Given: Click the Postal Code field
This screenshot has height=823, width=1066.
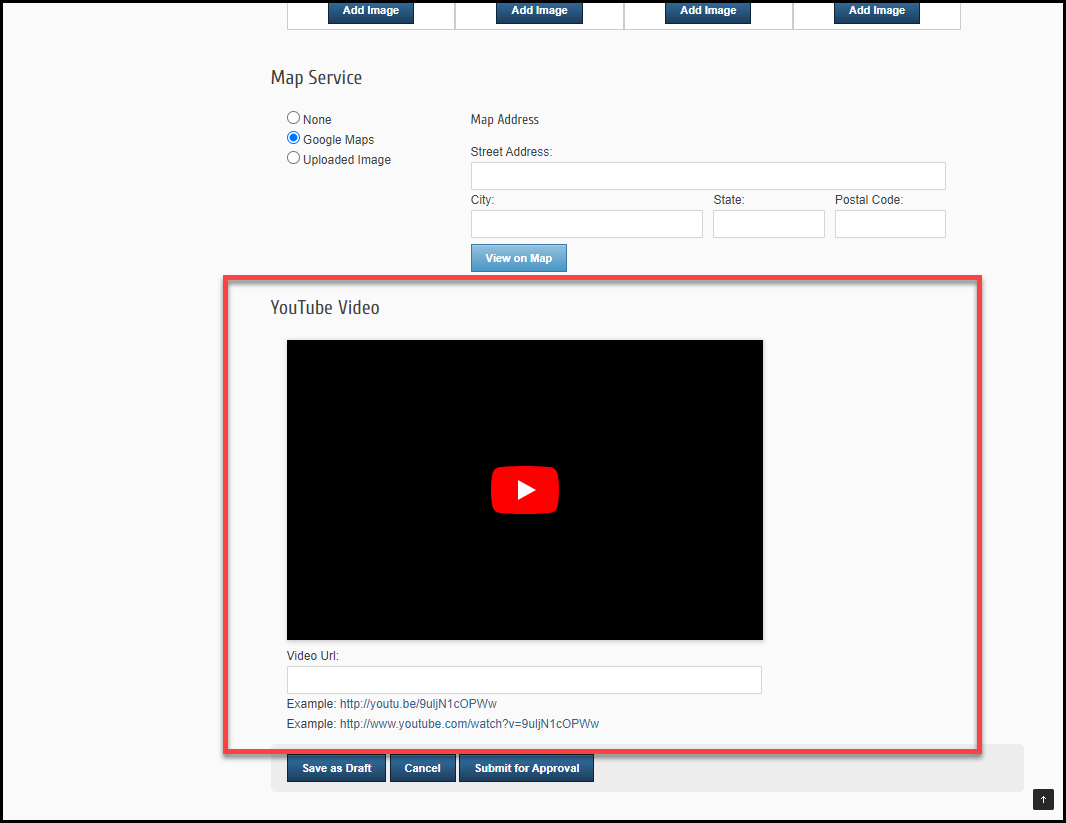Looking at the screenshot, I should (890, 224).
